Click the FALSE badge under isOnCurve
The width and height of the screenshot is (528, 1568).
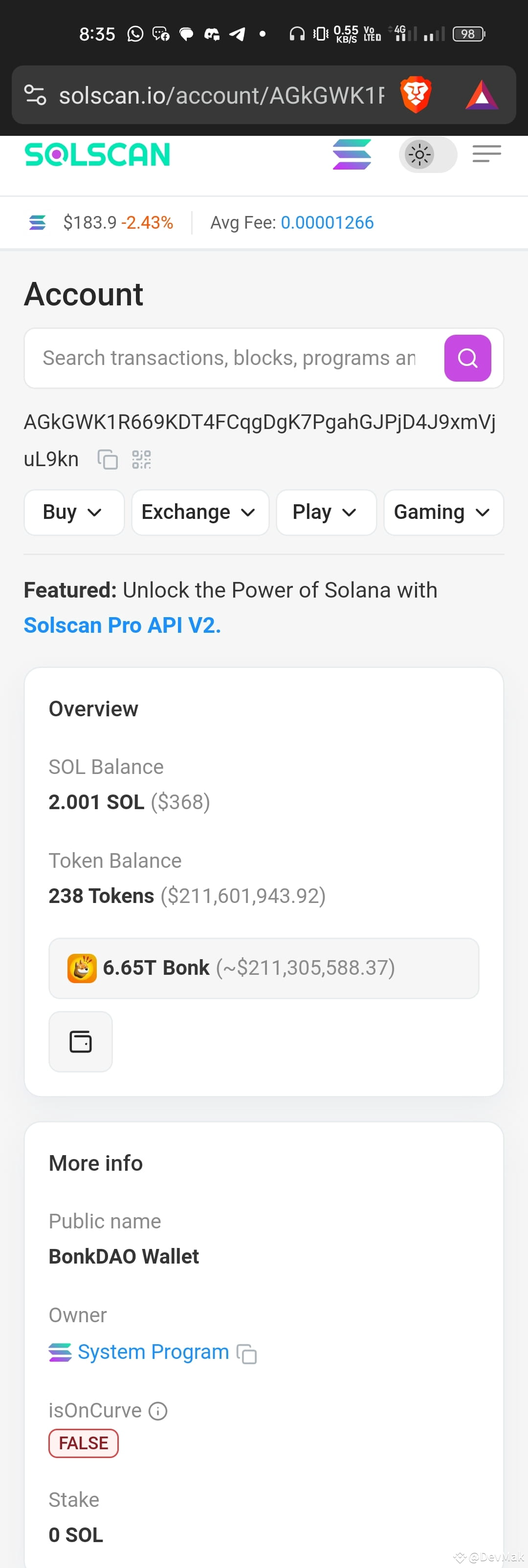click(83, 1442)
